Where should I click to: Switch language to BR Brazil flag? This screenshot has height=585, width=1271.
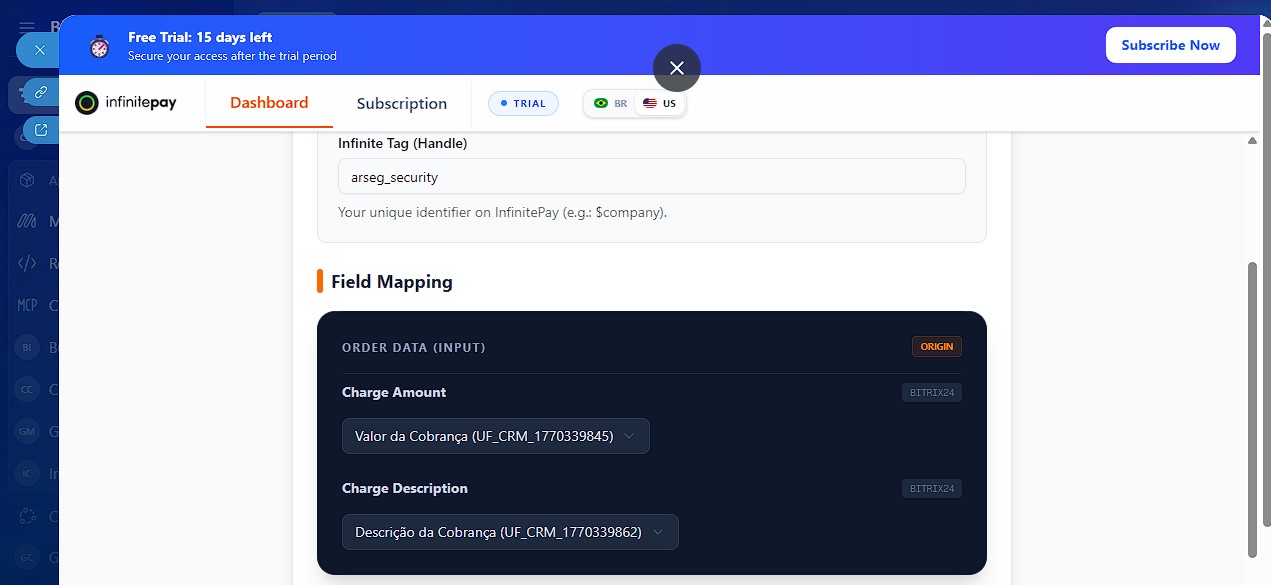pyautogui.click(x=610, y=103)
